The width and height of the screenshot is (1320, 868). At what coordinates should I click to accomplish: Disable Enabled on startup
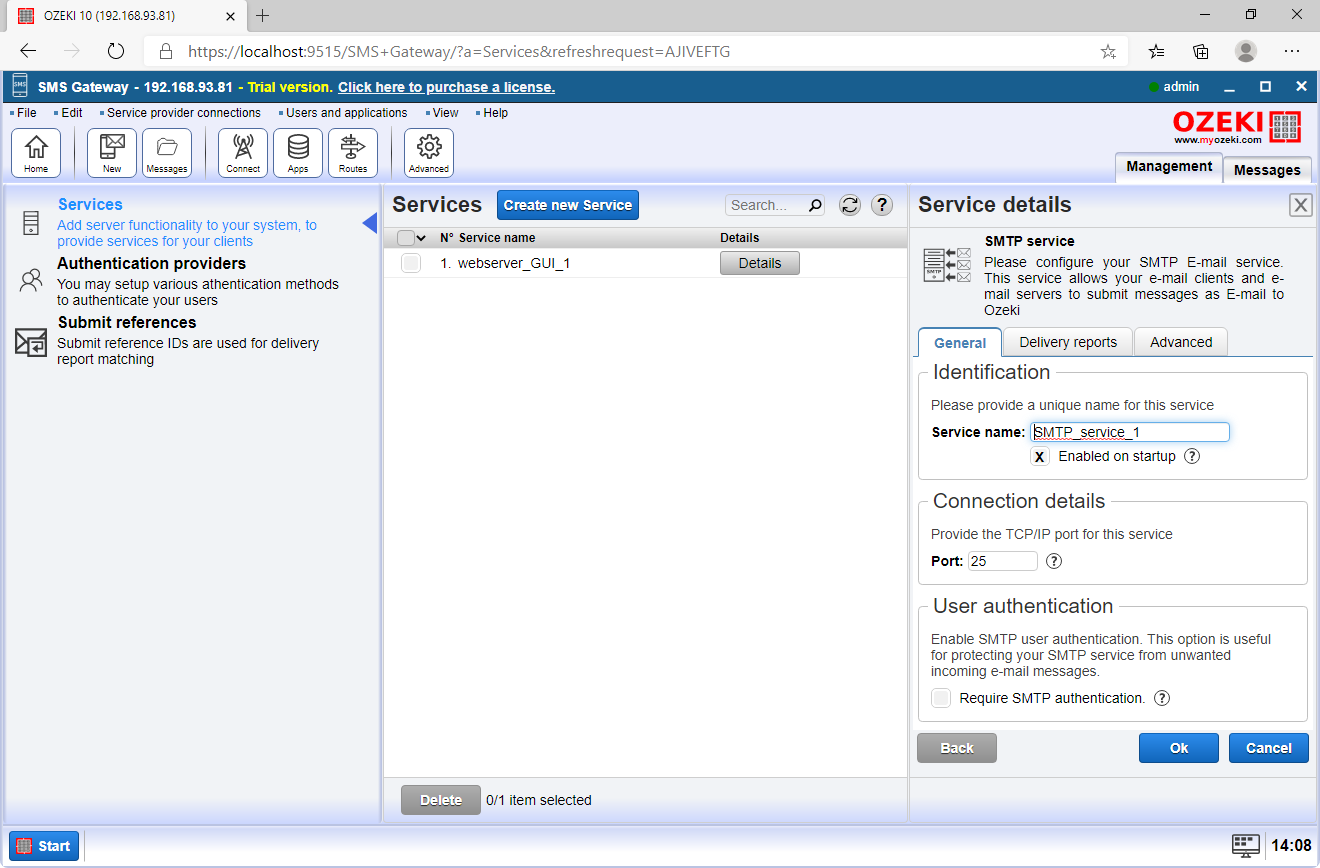pos(1039,456)
